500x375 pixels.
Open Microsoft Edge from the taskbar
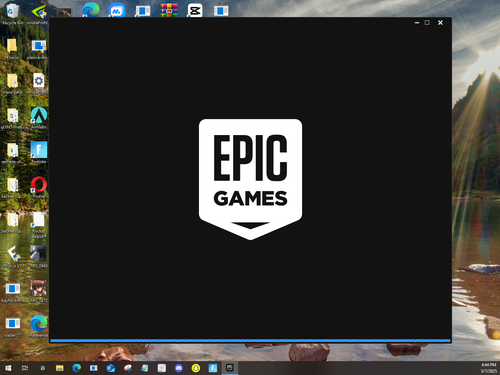77,368
